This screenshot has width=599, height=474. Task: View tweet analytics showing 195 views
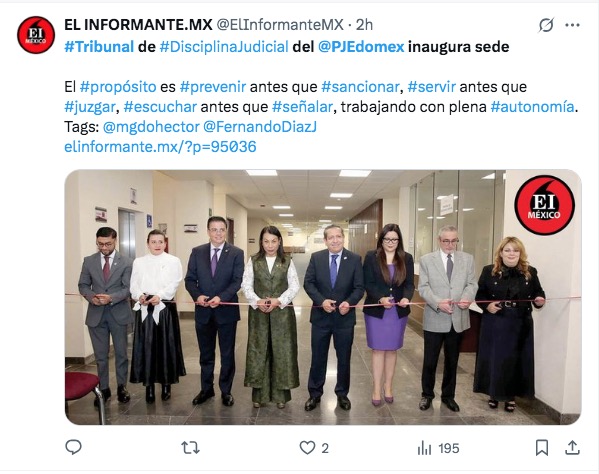tap(438, 448)
